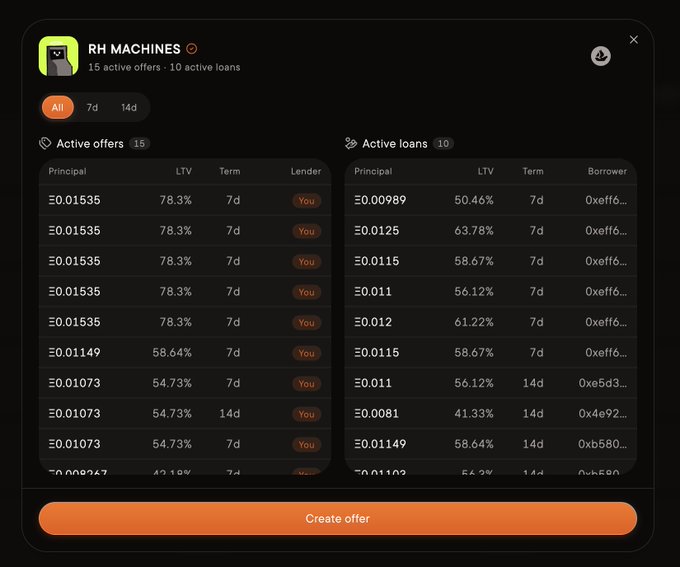The width and height of the screenshot is (680, 567).
Task: Click the Active offers count badge 15
Action: tap(139, 144)
